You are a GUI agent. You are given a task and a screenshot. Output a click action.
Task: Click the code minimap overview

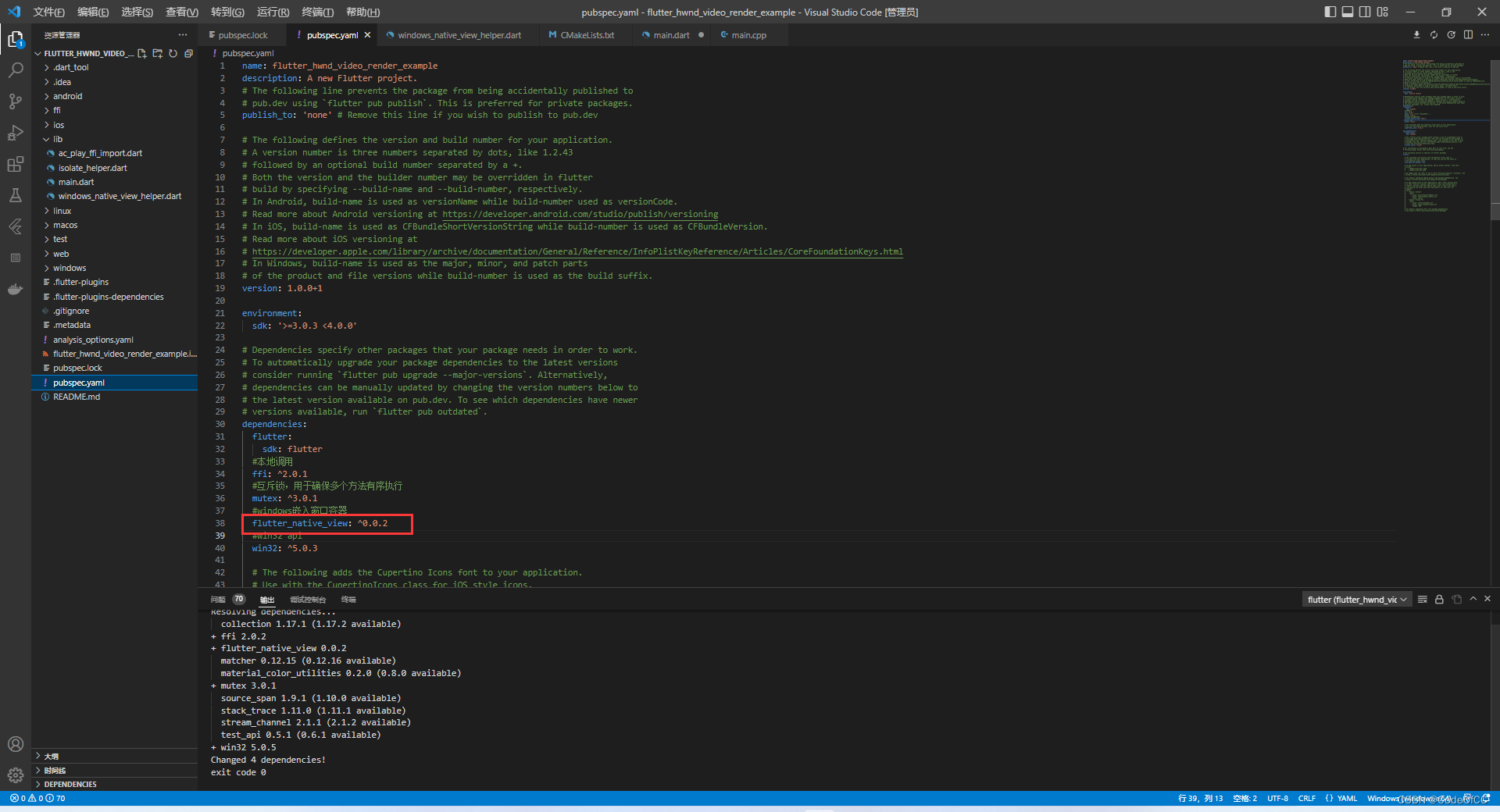pos(1445,135)
